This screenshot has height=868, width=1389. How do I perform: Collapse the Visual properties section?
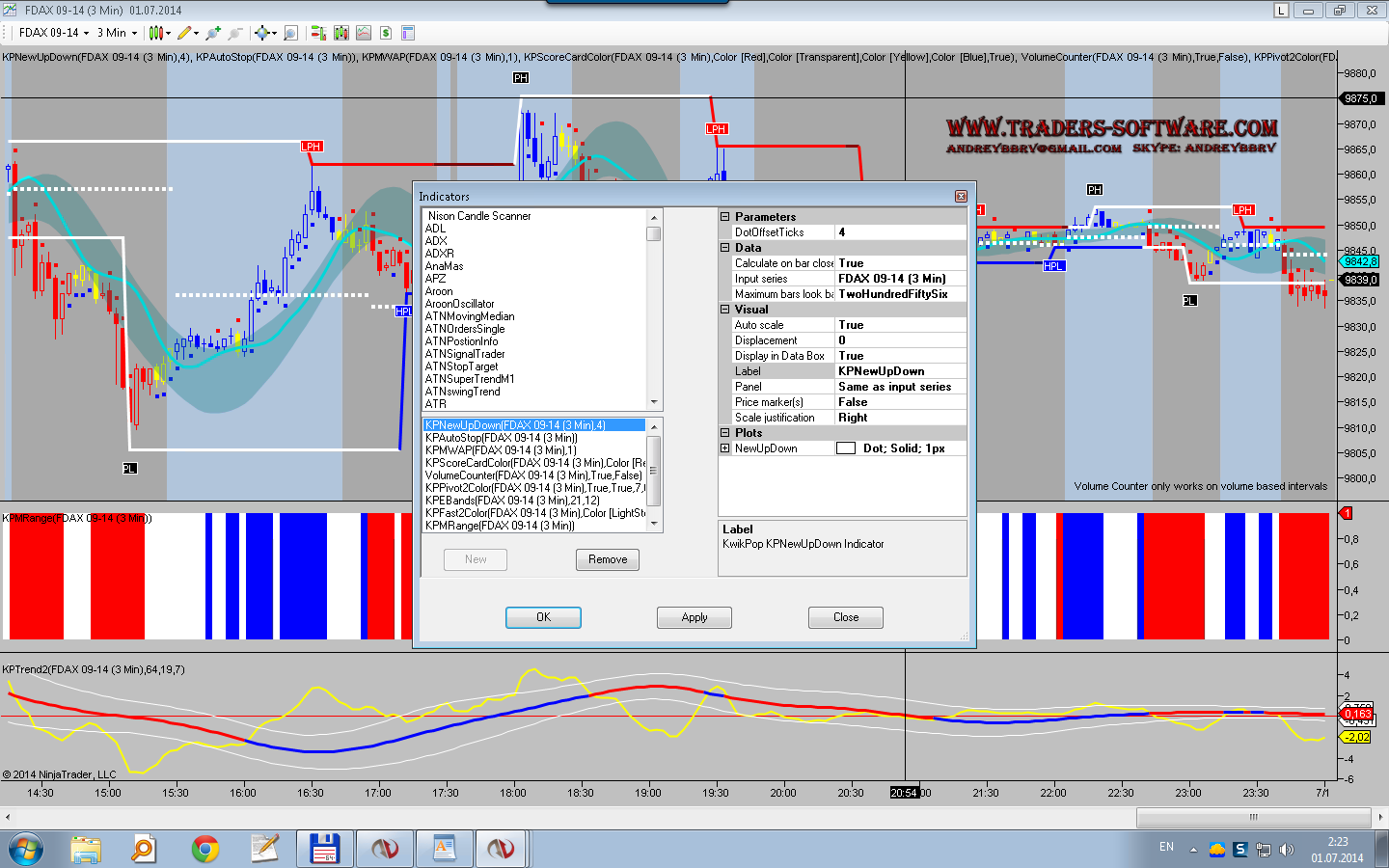click(x=725, y=310)
